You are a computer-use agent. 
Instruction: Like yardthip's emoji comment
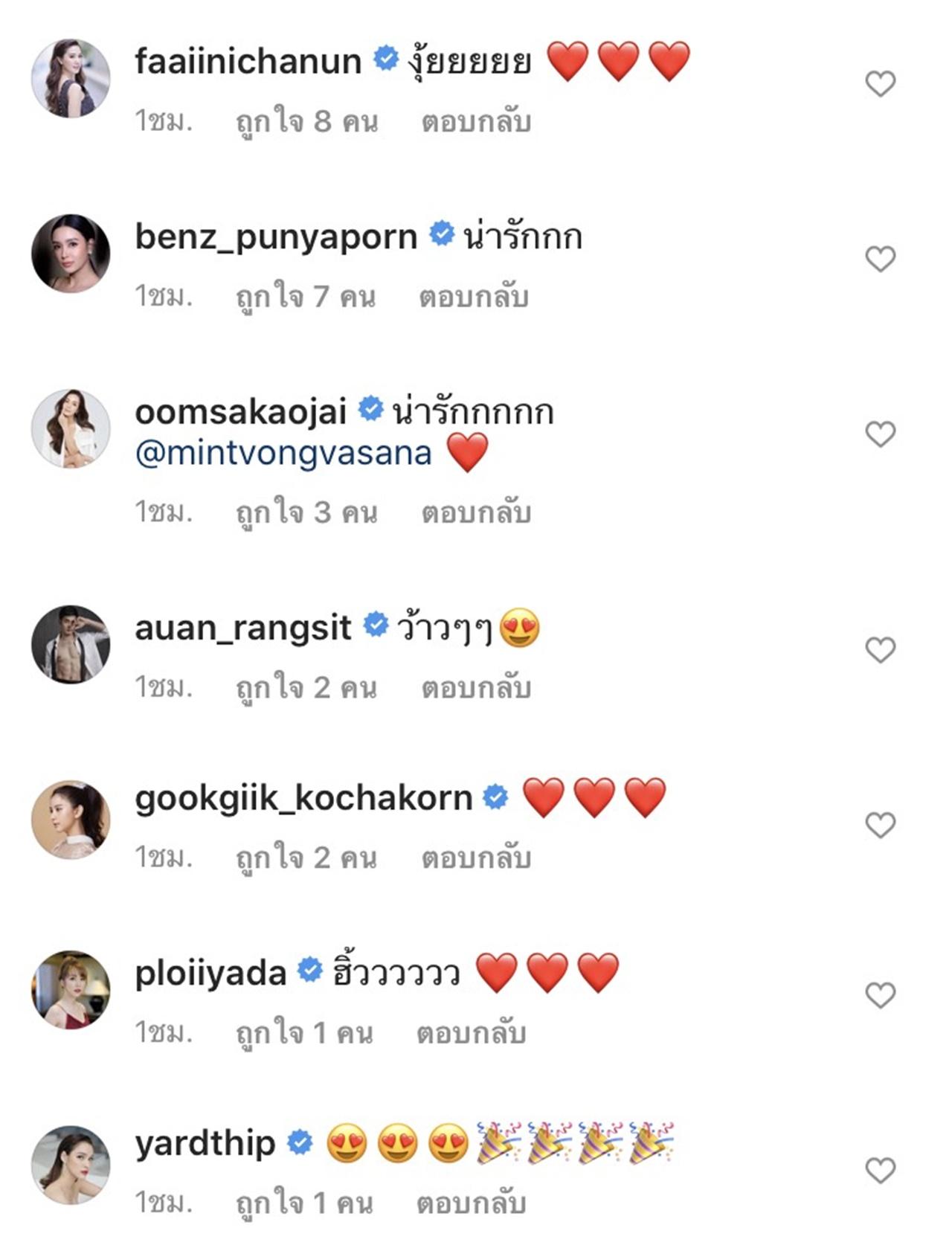click(880, 1171)
